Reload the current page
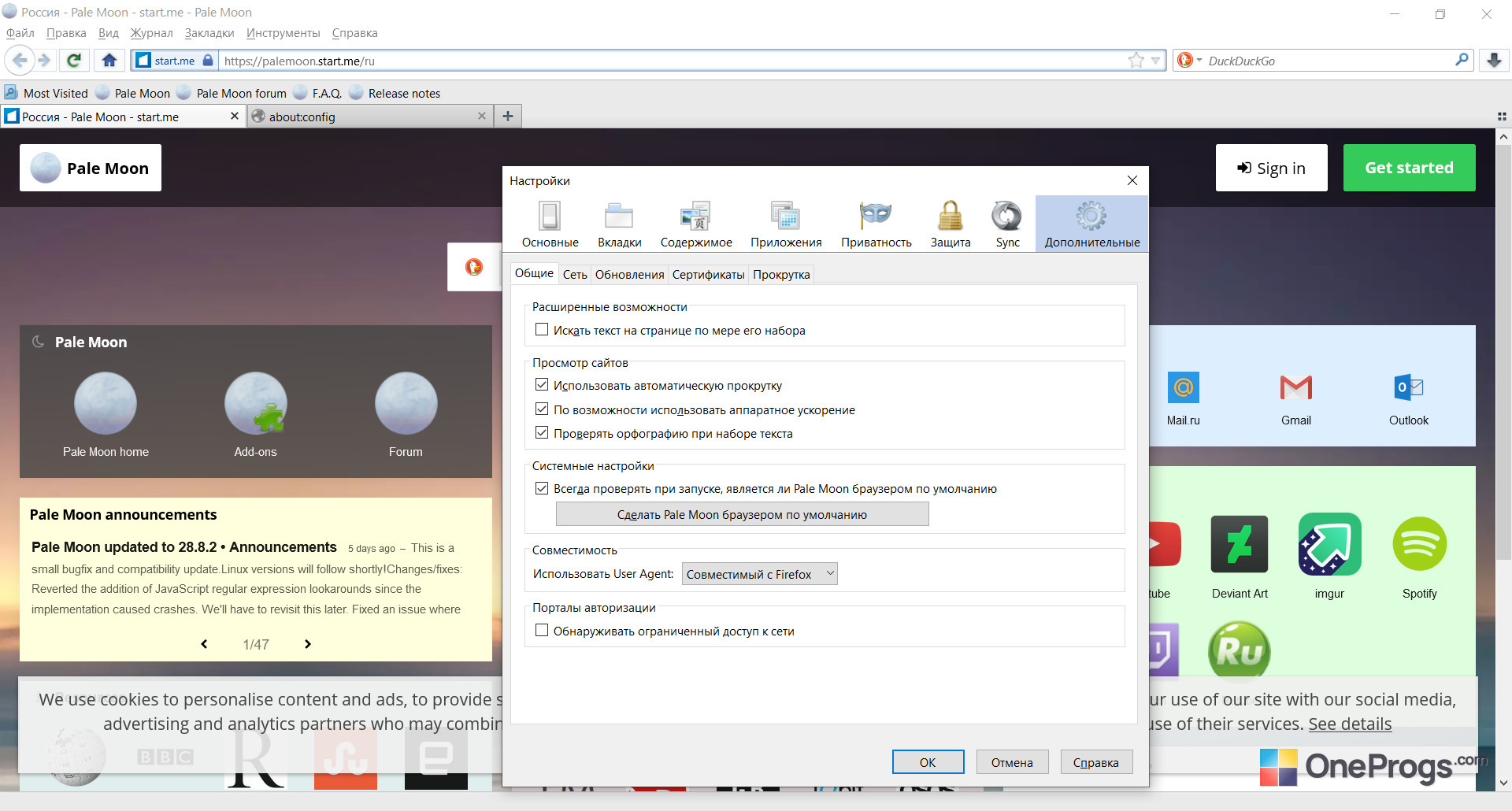The image size is (1512, 811). (74, 61)
